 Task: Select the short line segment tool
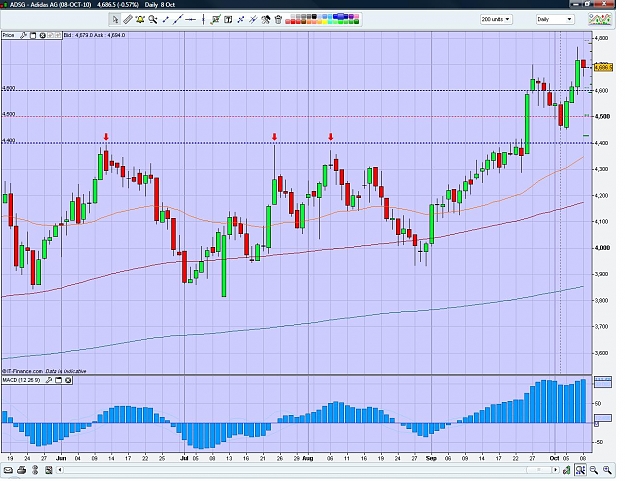(165, 19)
